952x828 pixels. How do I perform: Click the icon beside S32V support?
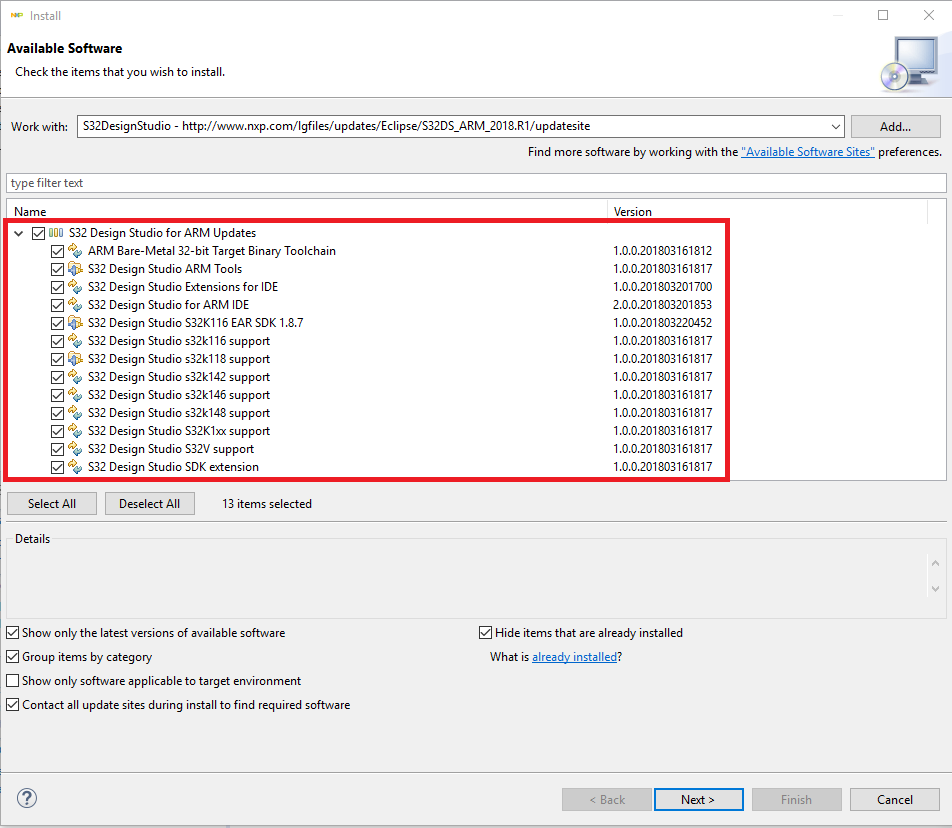pyautogui.click(x=75, y=449)
